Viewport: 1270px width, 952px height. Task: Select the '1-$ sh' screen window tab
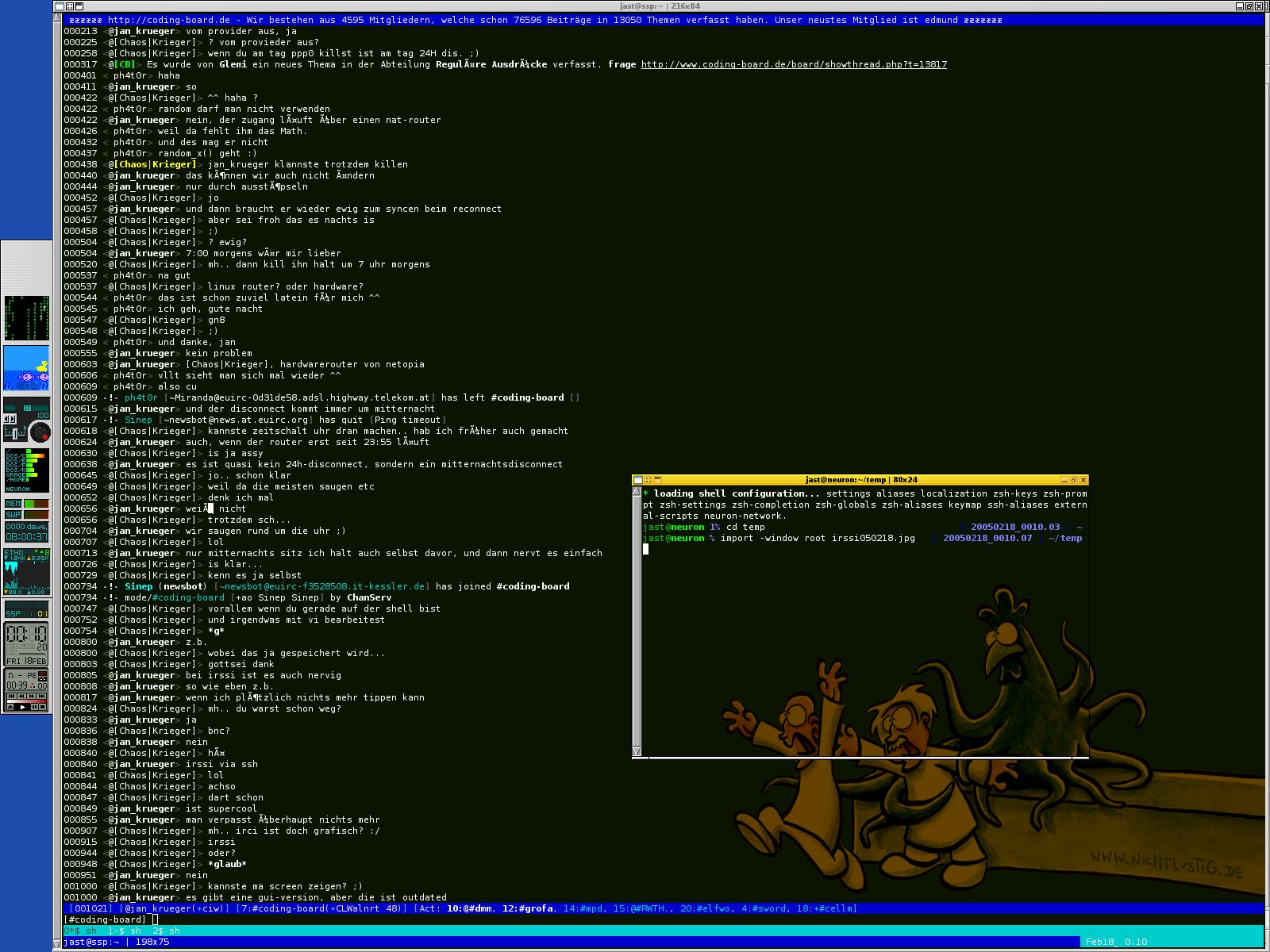[125, 931]
